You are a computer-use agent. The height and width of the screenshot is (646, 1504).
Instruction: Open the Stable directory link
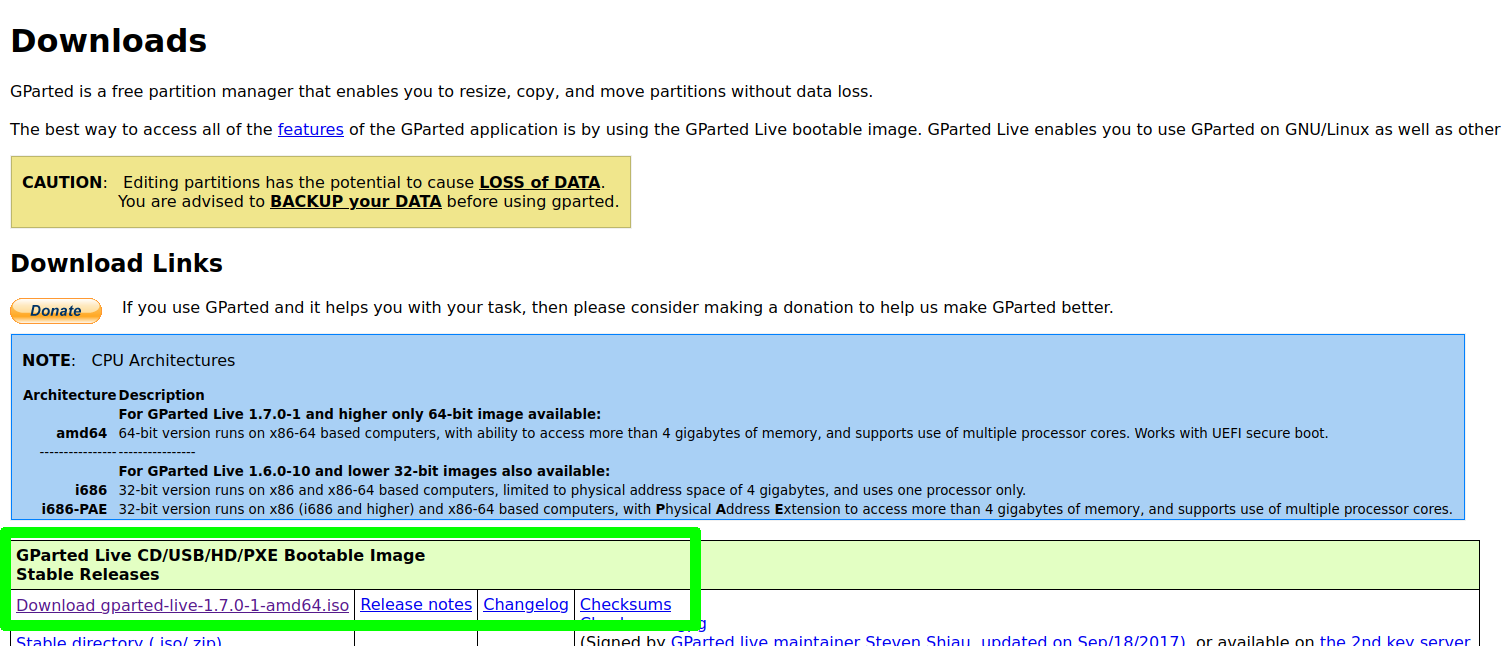point(119,641)
